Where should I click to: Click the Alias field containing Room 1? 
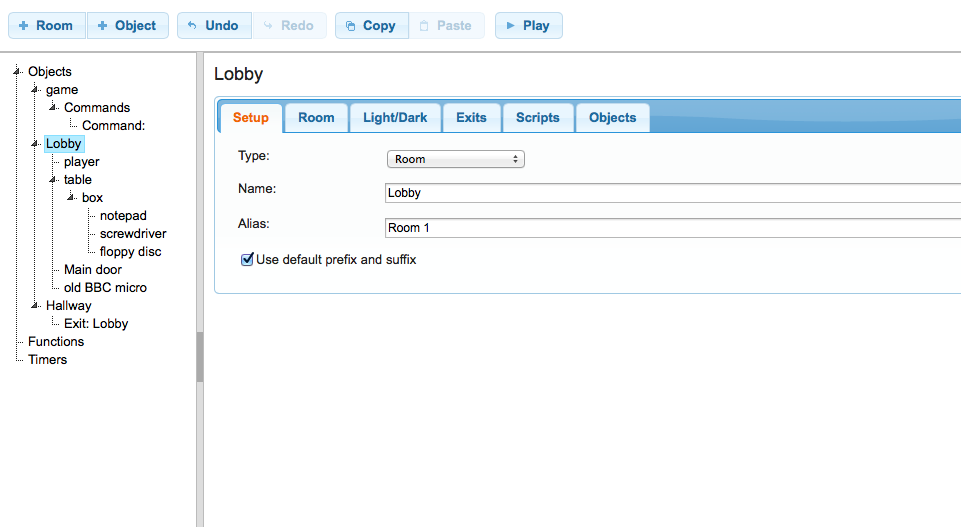pyautogui.click(x=670, y=228)
